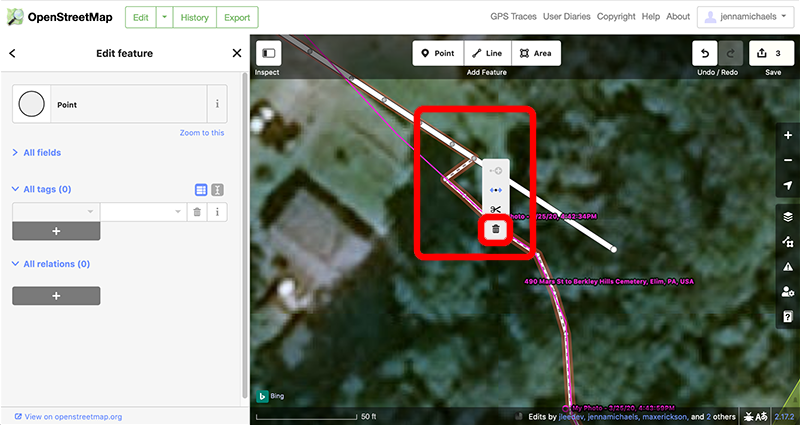Screen dimensions: 800x425
Task: Select the Point preset button
Action: 110,104
